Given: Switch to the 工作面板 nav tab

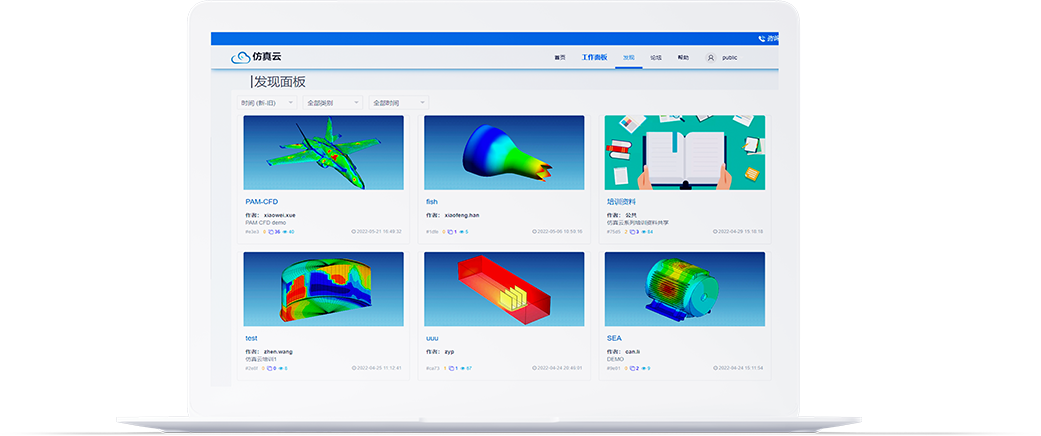Looking at the screenshot, I should [594, 58].
